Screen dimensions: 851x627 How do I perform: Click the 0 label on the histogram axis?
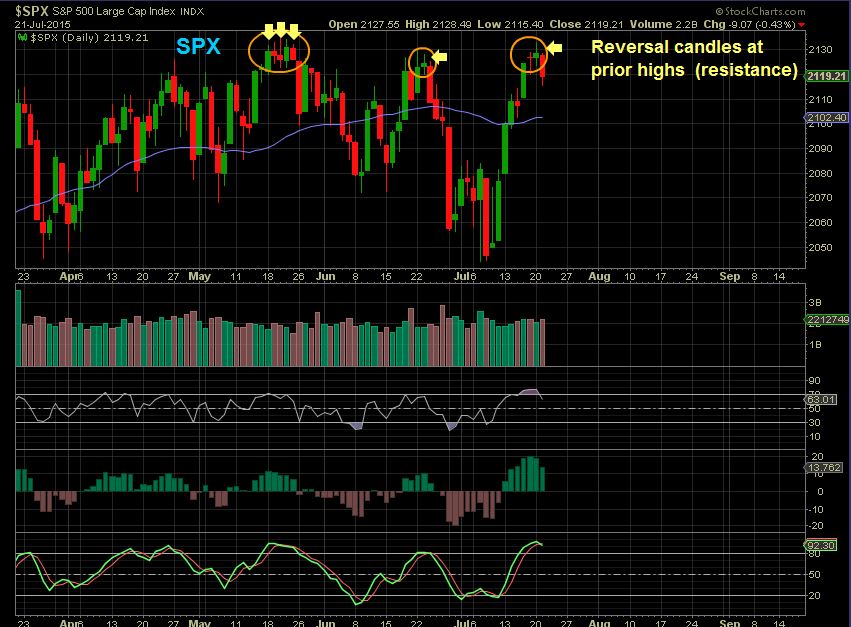[820, 491]
